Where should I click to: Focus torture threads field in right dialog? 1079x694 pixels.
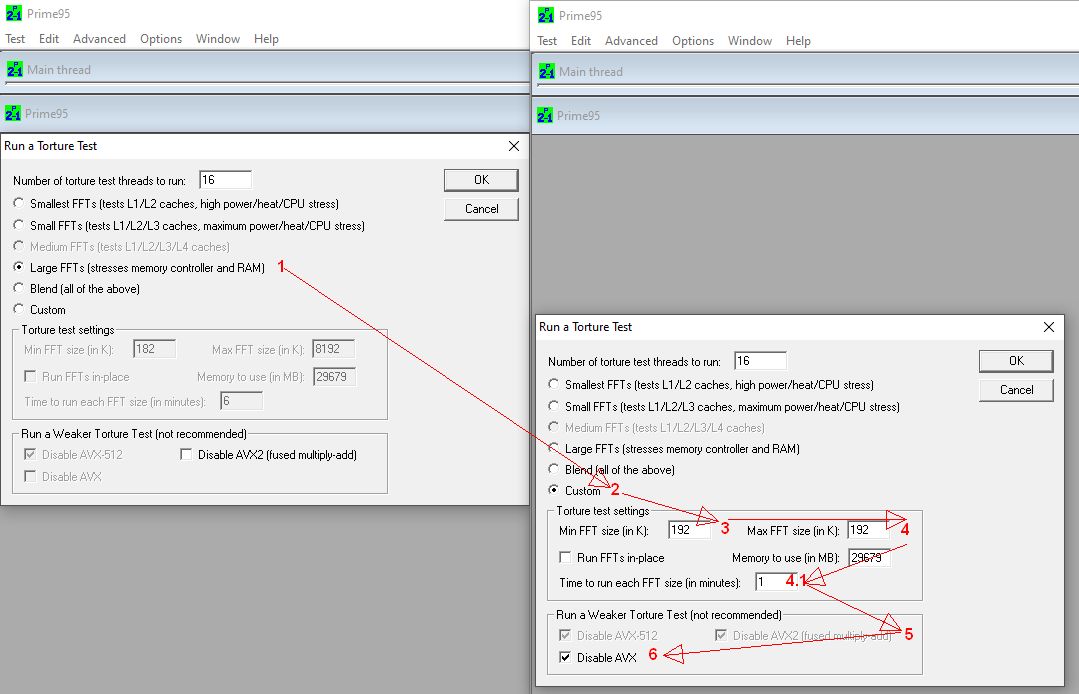[760, 360]
